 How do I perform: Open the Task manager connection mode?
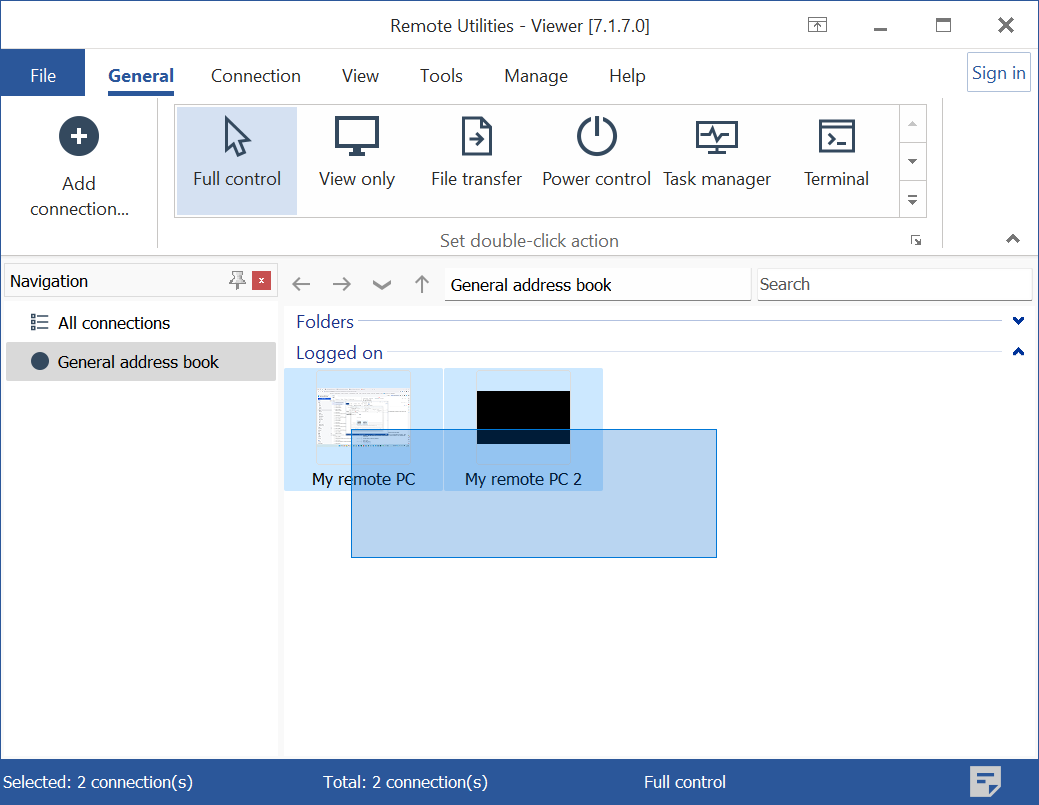coord(716,138)
